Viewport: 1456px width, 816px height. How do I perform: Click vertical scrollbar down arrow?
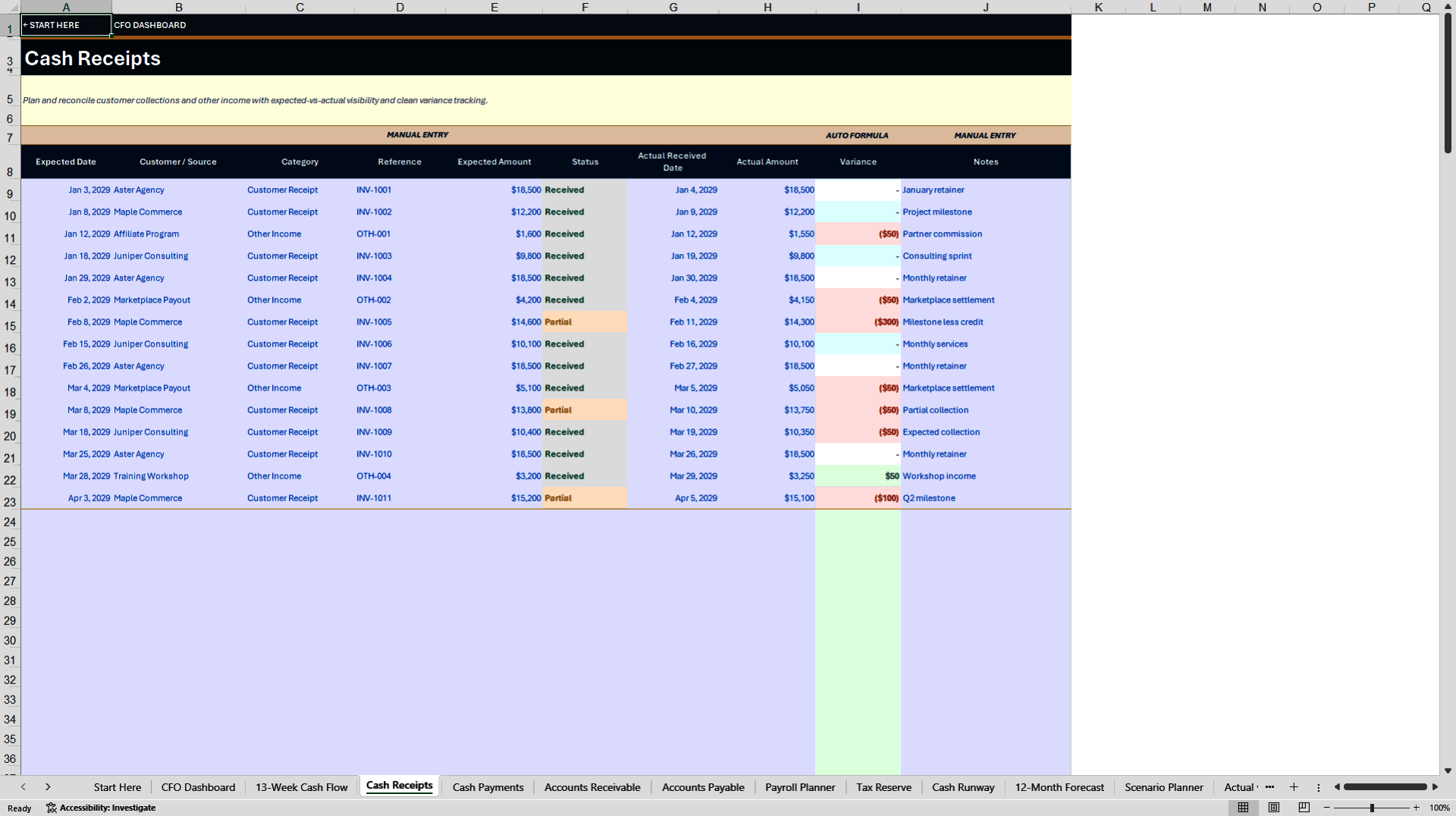pyautogui.click(x=1448, y=770)
